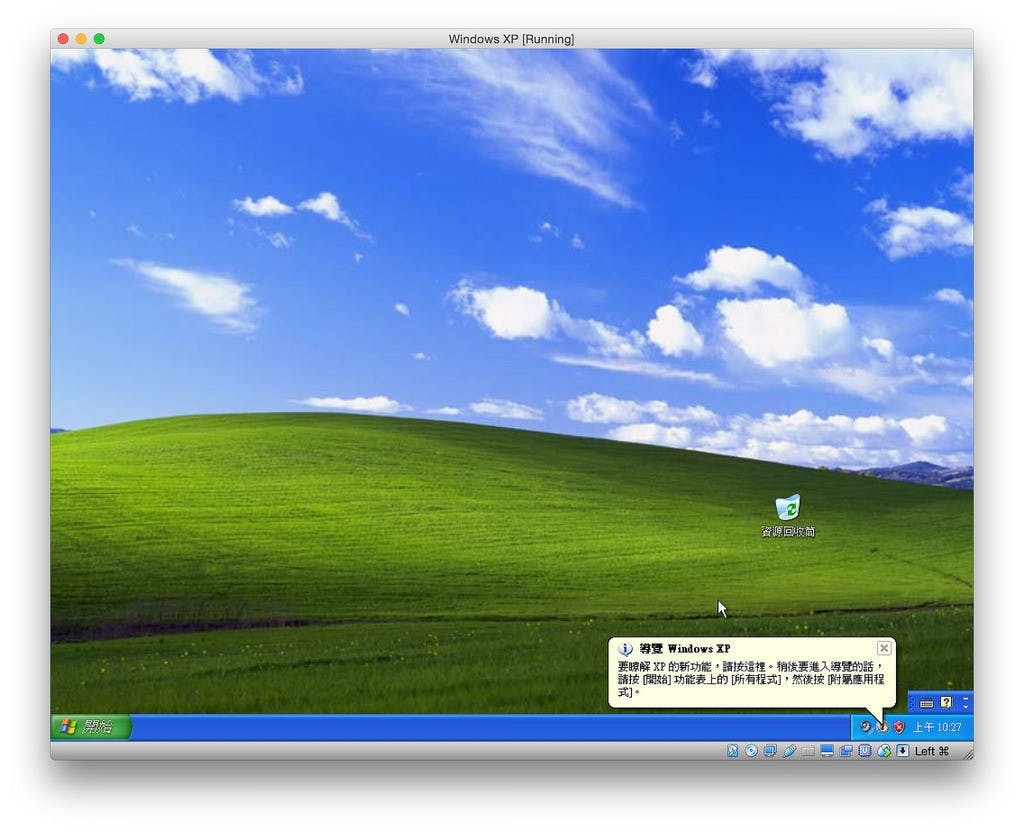1024x832 pixels.
Task: Click the balloon text about XP new features
Action: 751,679
